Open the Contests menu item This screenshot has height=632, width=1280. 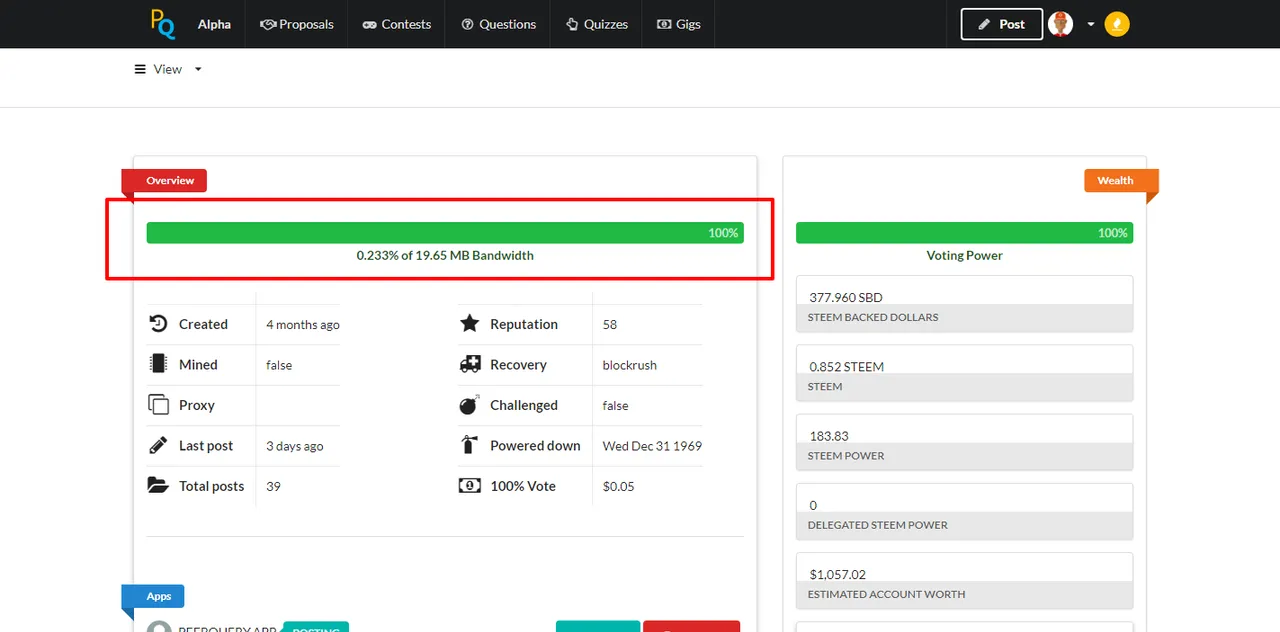click(396, 24)
